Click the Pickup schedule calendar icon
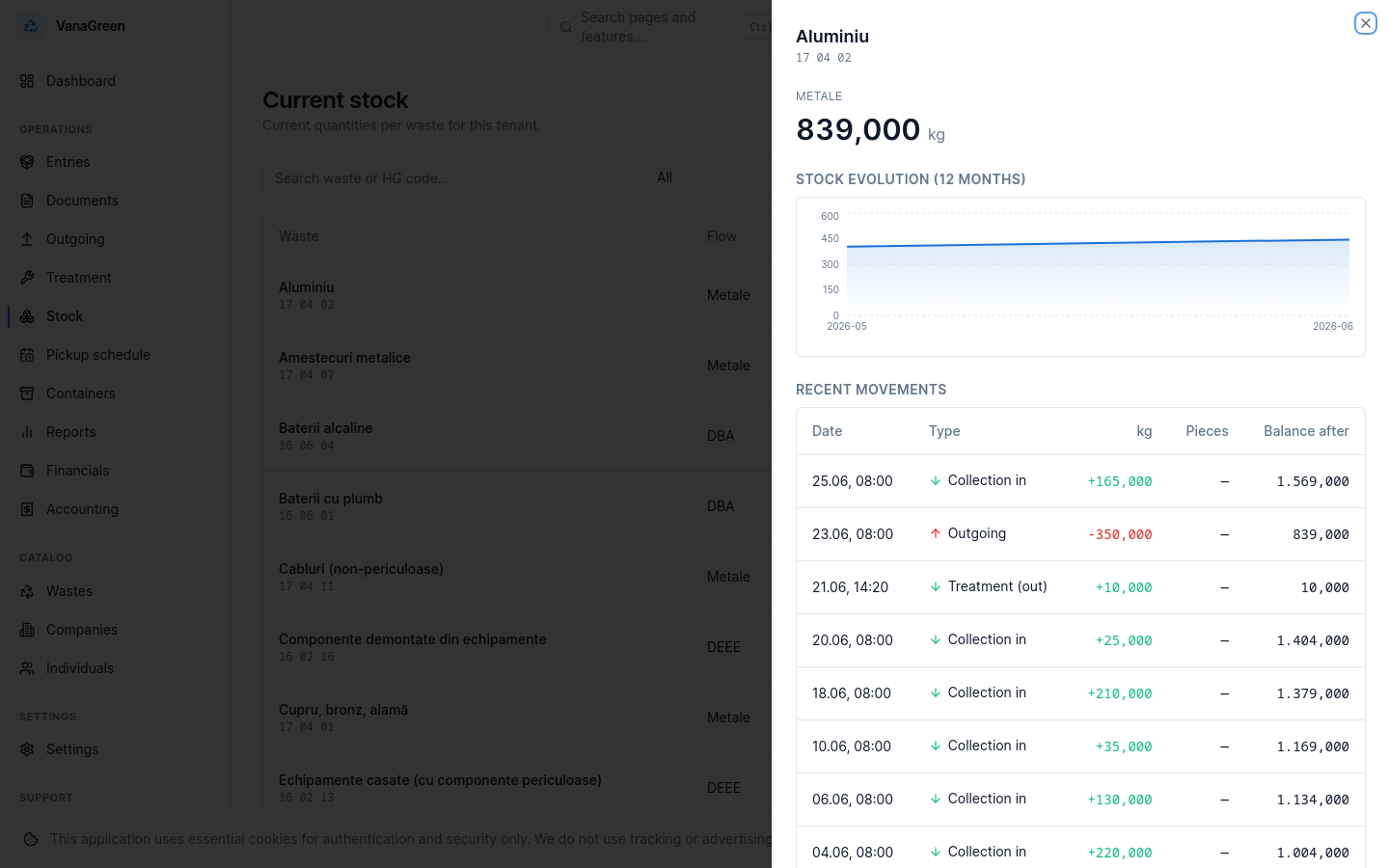Viewport: 1389px width, 868px height. [x=27, y=355]
